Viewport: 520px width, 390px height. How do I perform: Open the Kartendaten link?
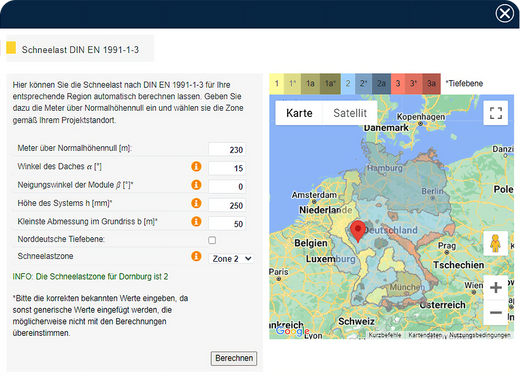[425, 335]
